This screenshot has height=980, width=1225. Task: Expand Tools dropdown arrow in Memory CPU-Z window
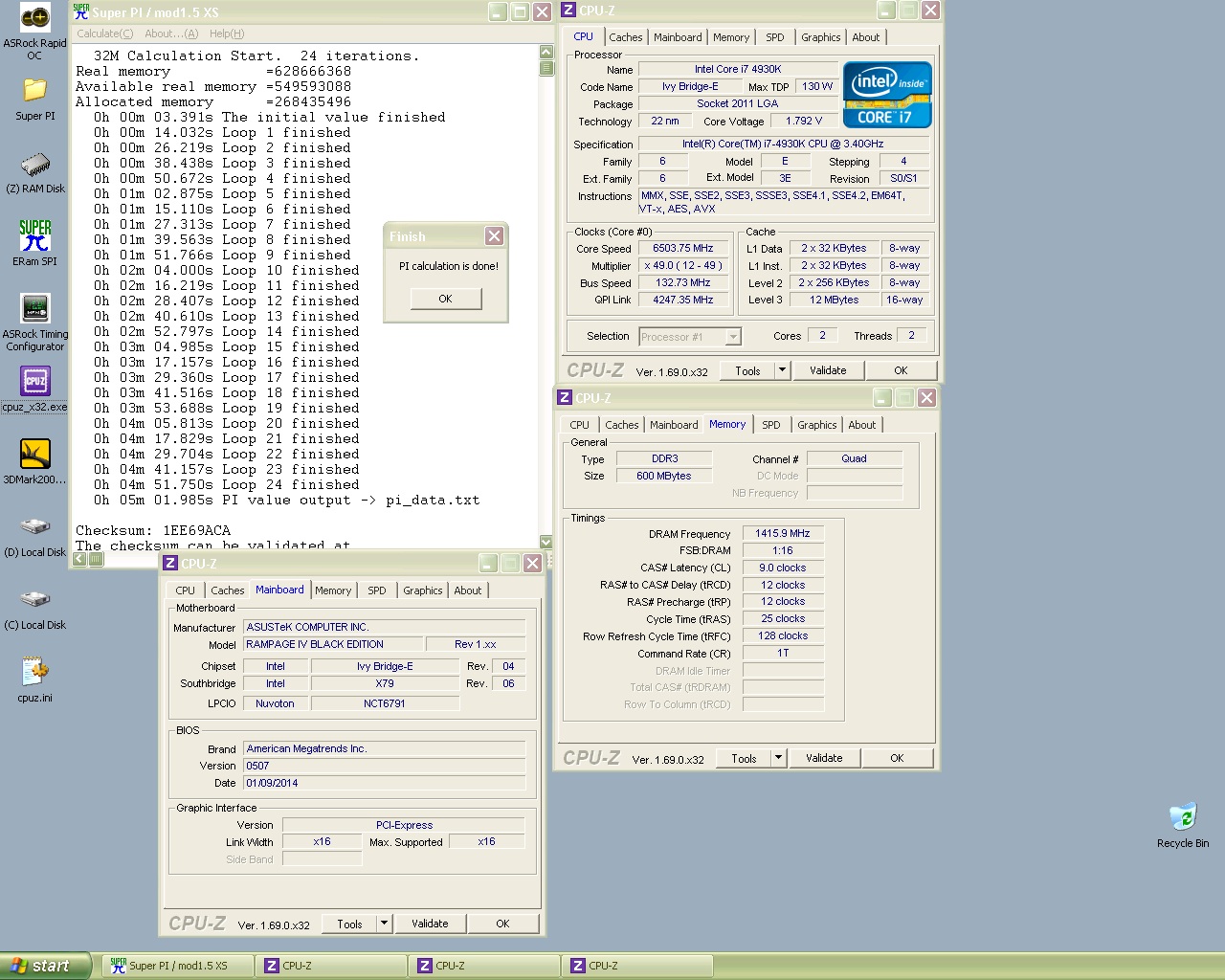[778, 758]
